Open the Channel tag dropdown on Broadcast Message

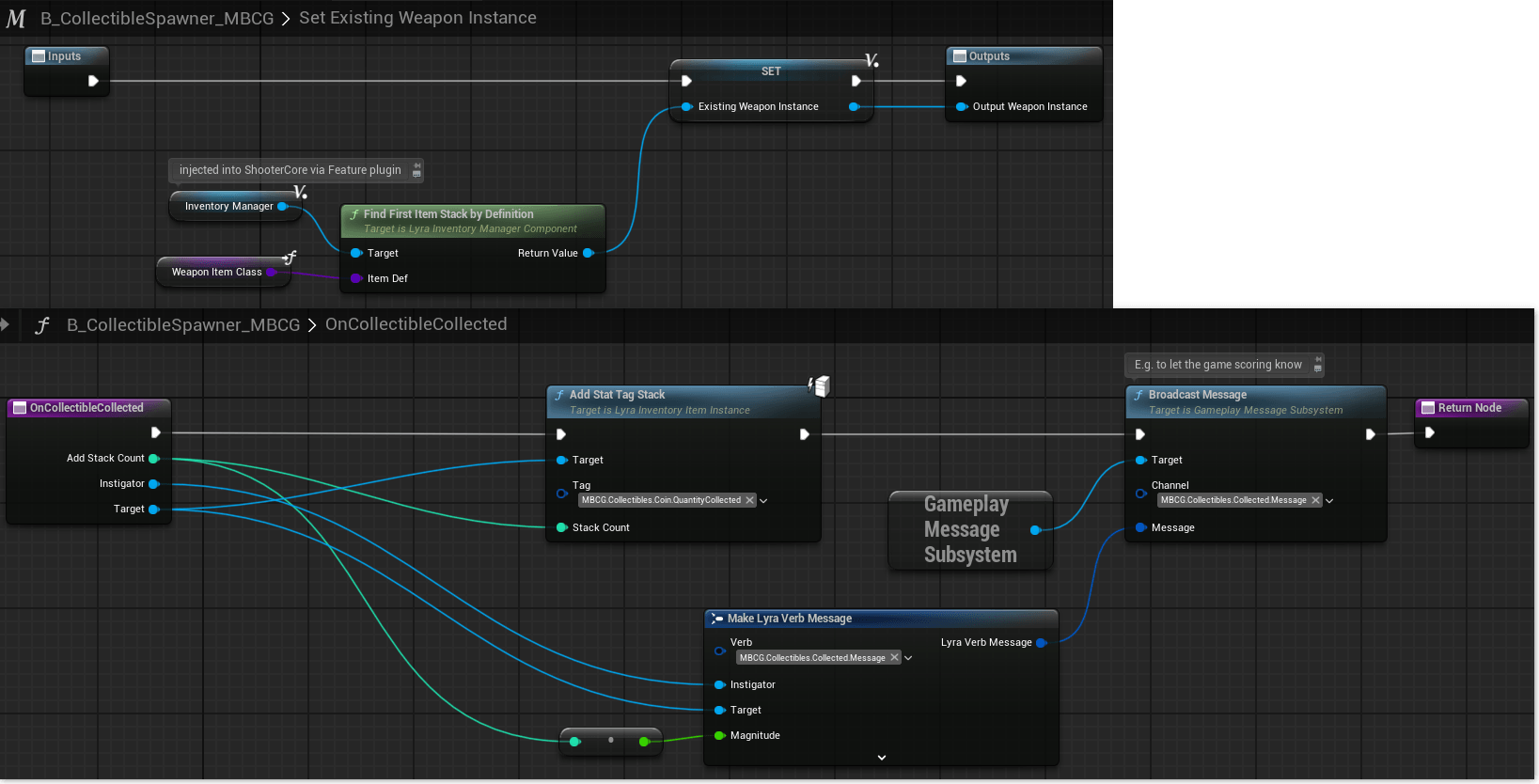(x=1329, y=501)
